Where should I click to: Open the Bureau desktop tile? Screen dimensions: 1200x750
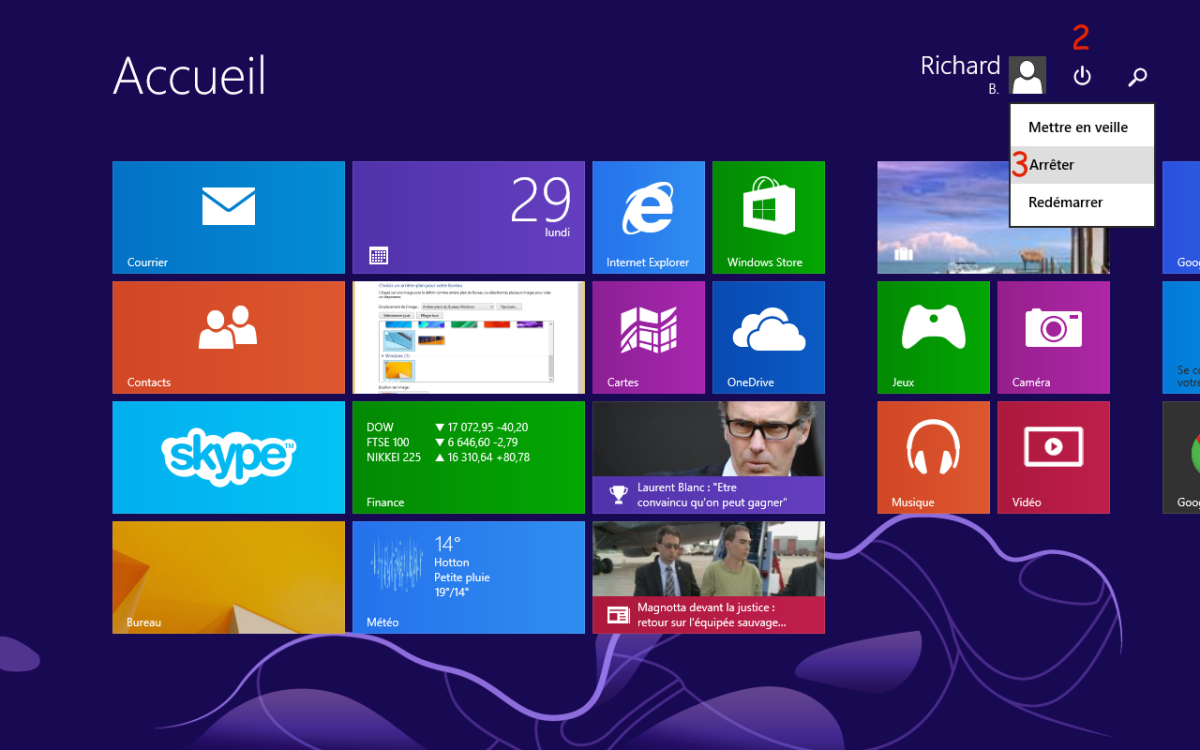pos(229,577)
